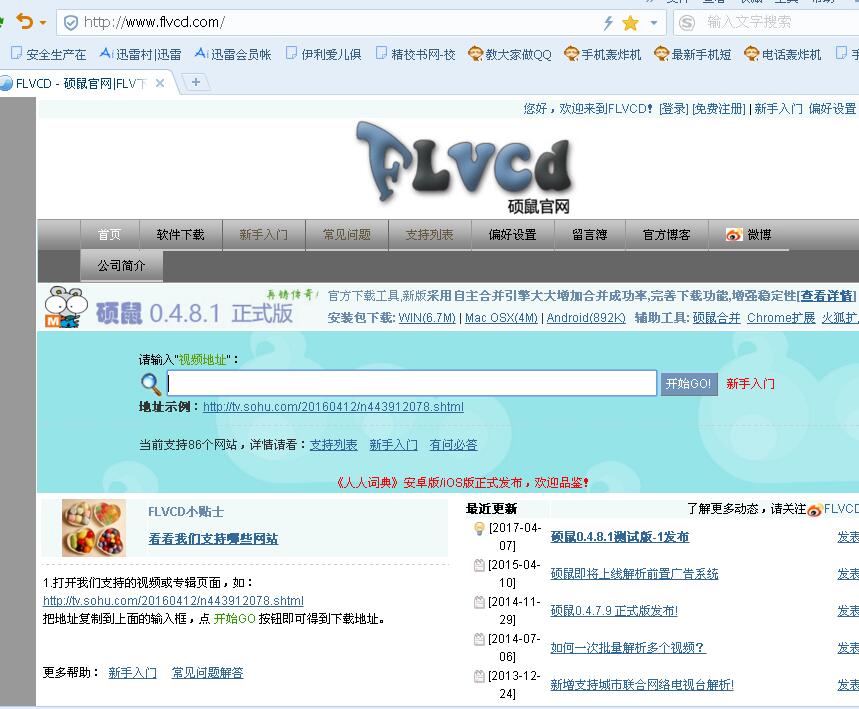859x709 pixels.
Task: Close the FLVCD browser tab
Action: [x=160, y=83]
